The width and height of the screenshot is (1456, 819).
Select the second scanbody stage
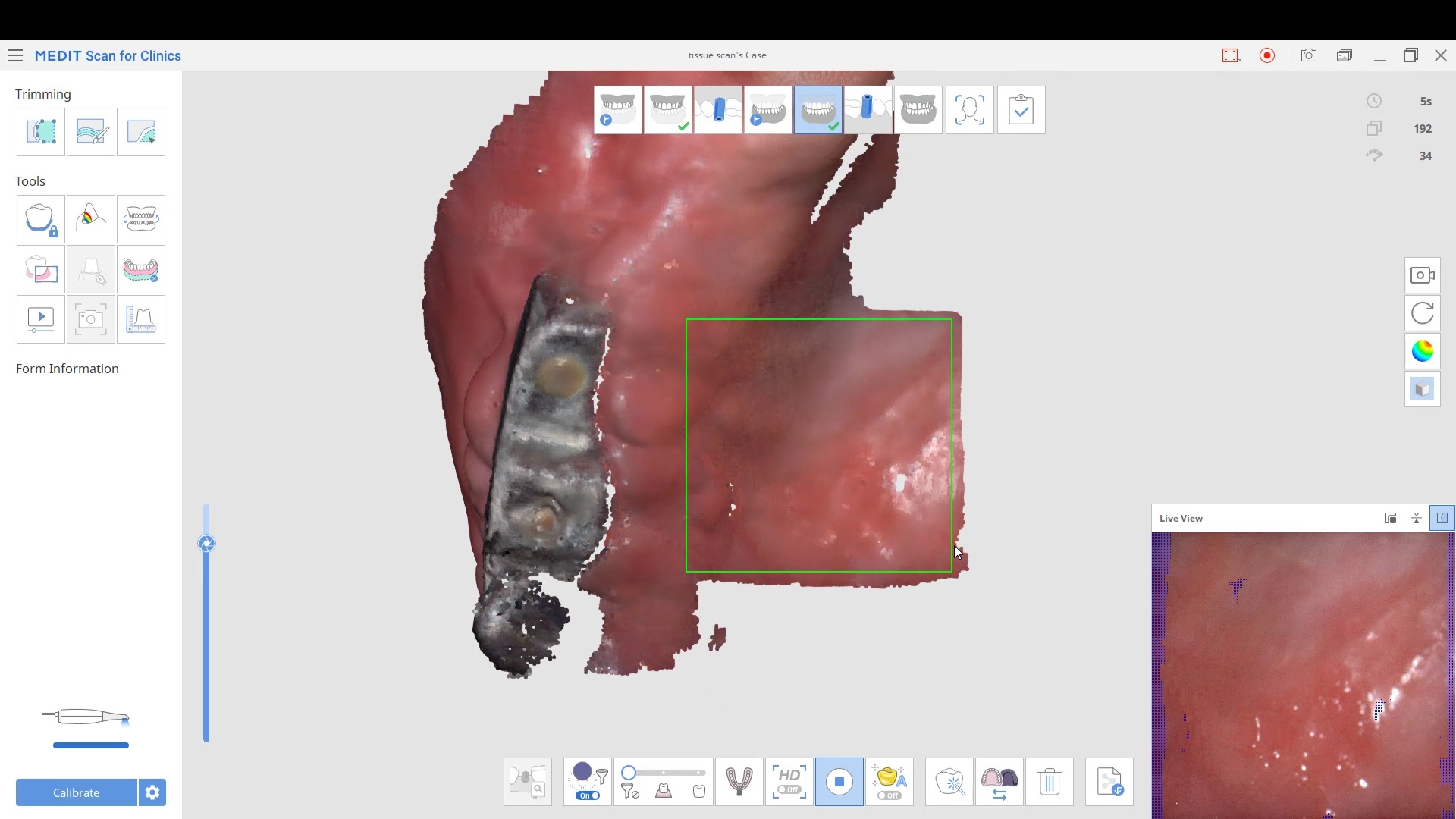pos(868,110)
